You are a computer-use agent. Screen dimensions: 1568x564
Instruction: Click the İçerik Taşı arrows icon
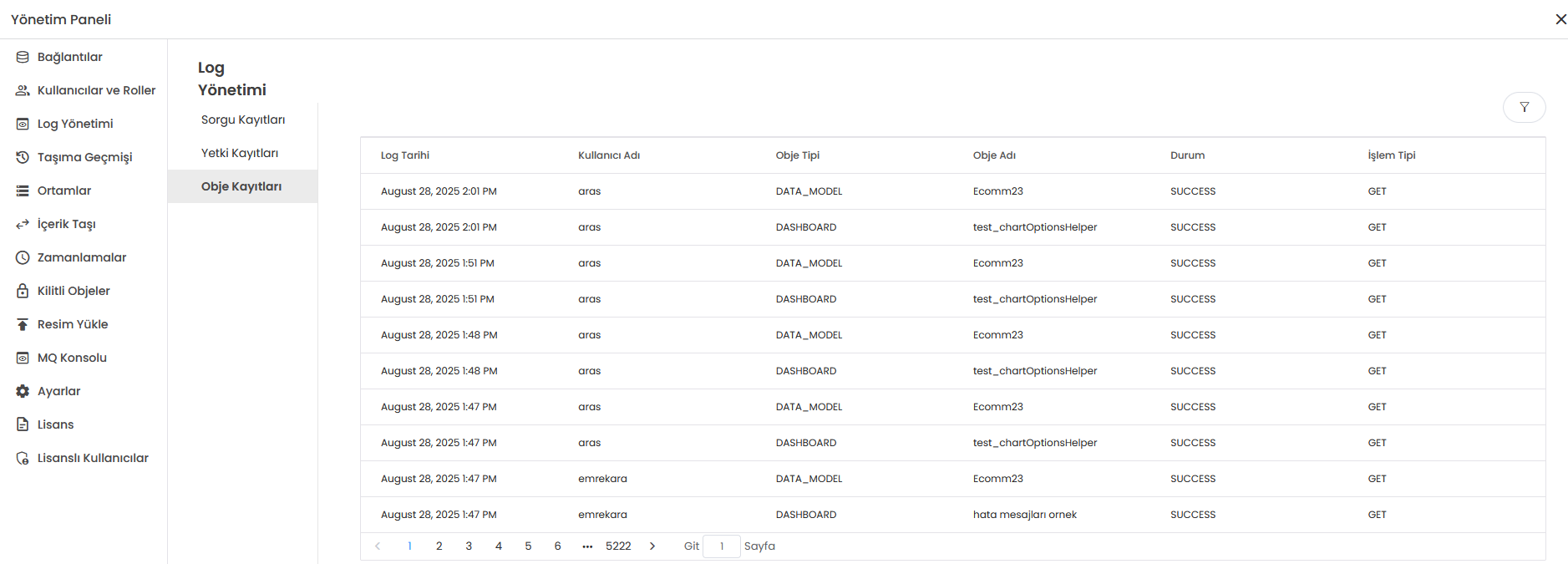(x=23, y=224)
